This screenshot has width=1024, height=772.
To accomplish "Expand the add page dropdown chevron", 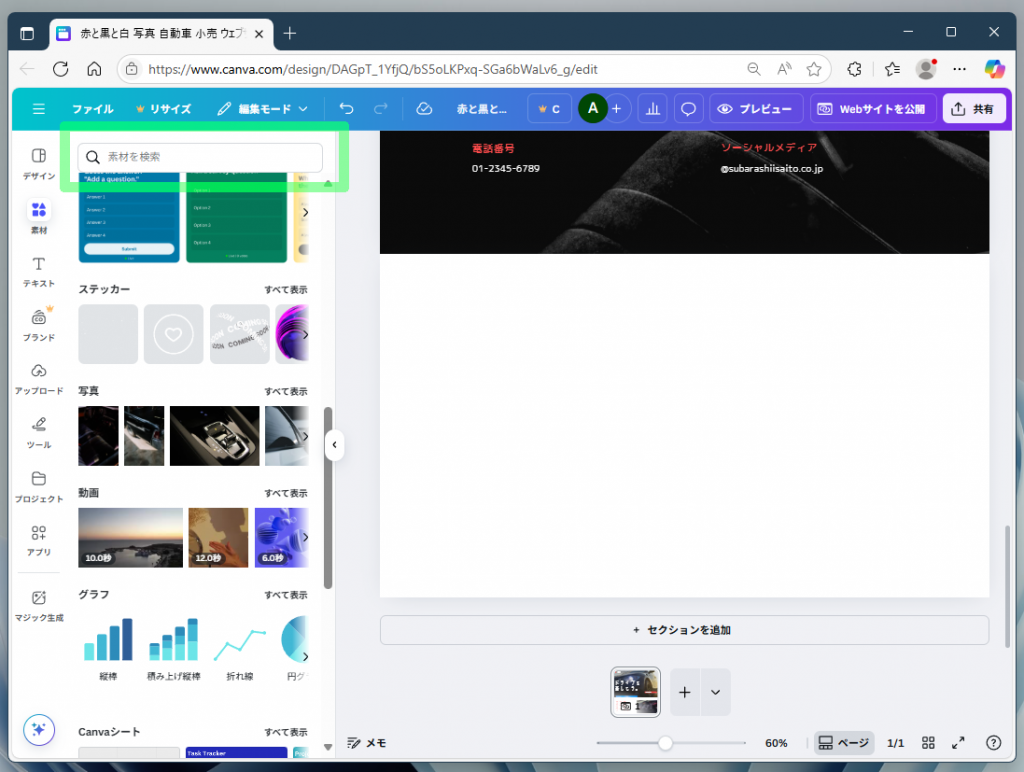I will [x=715, y=692].
